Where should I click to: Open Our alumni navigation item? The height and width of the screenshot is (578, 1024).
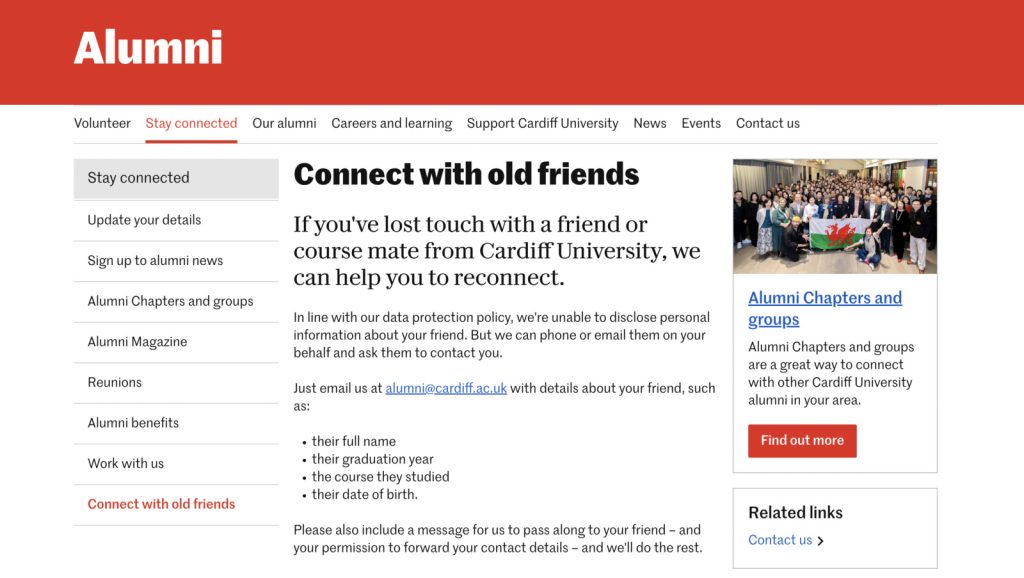[x=284, y=123]
